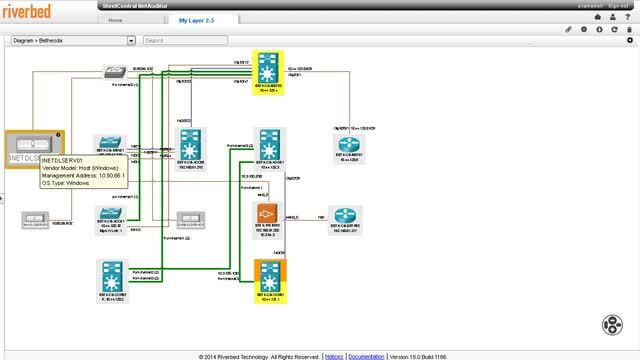This screenshot has height=360, width=640.
Task: Expand the collapsed left side panel arrow
Action: 2,199
